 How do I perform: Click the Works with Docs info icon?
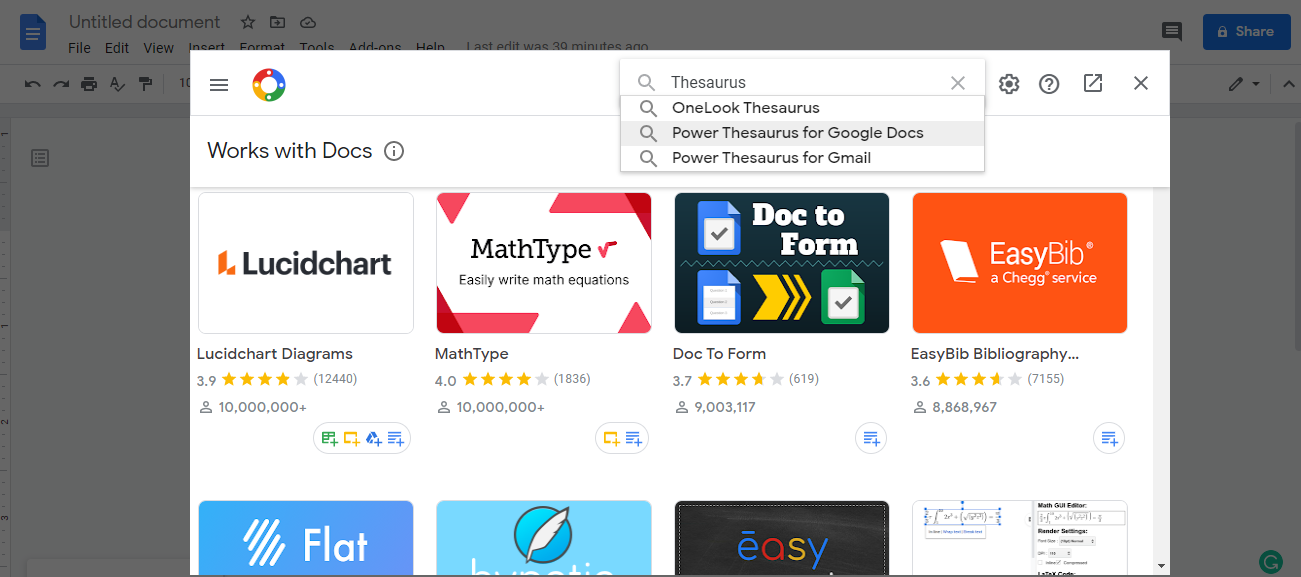point(393,151)
